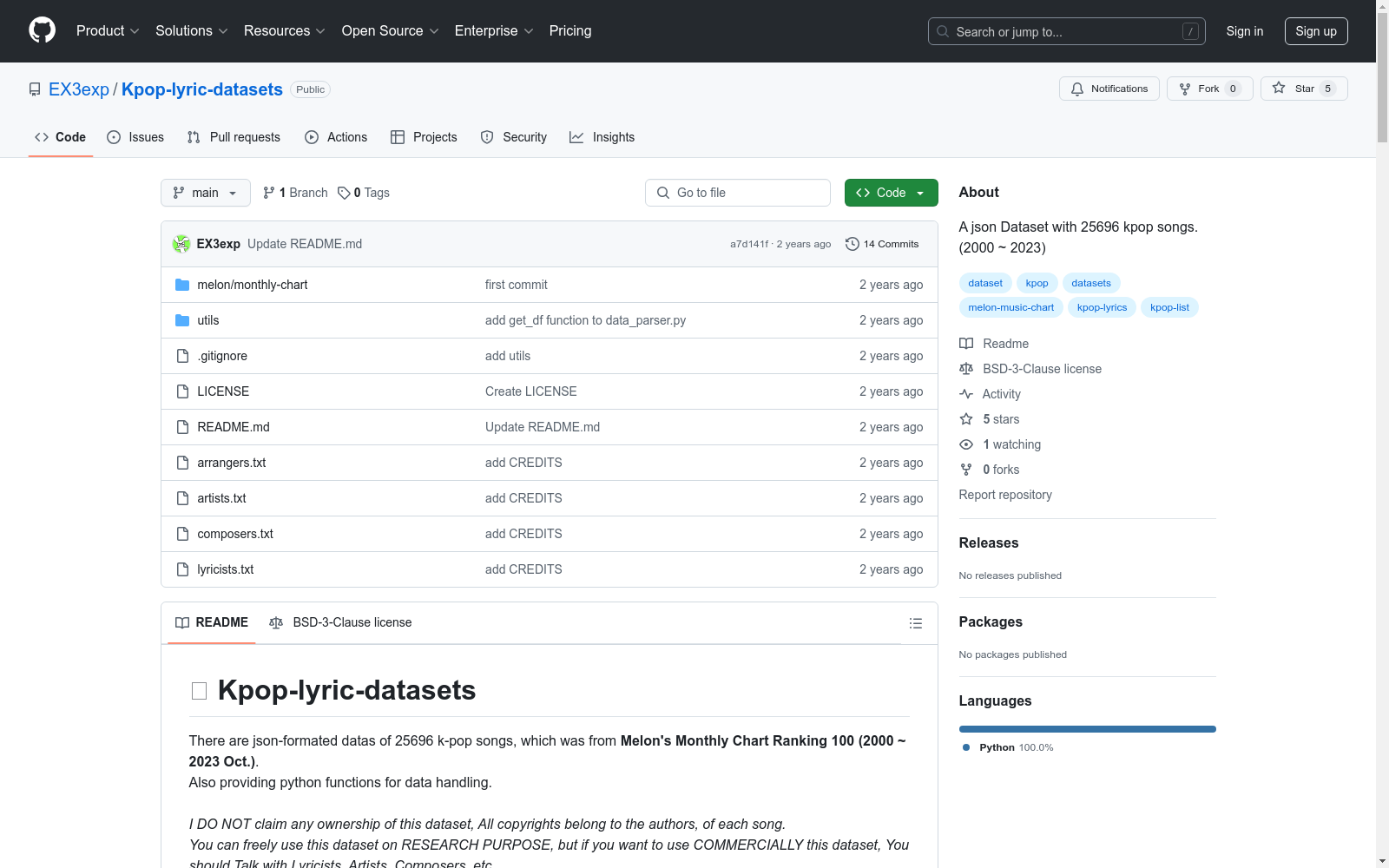Expand the Product menu
The height and width of the screenshot is (868, 1389).
tap(108, 30)
